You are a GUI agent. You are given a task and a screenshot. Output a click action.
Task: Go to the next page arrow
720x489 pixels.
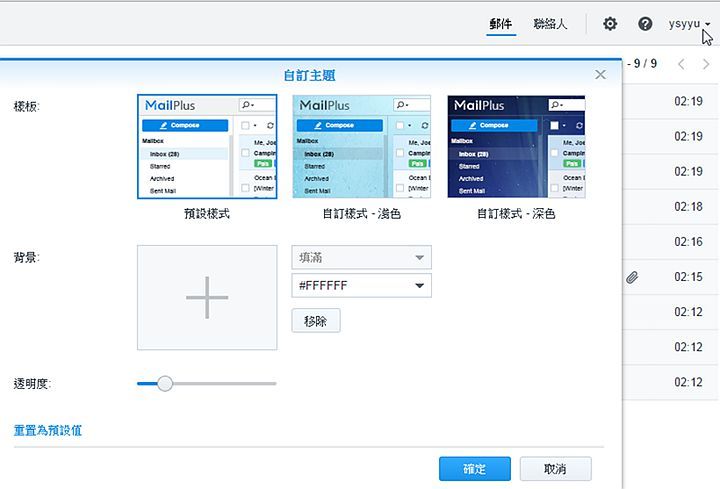pos(707,64)
